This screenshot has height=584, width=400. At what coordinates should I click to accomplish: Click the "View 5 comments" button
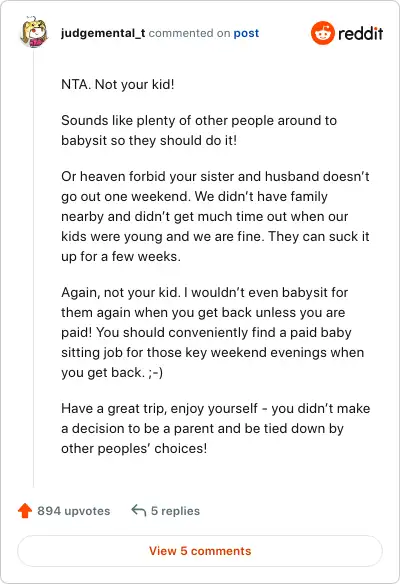pyautogui.click(x=200, y=551)
